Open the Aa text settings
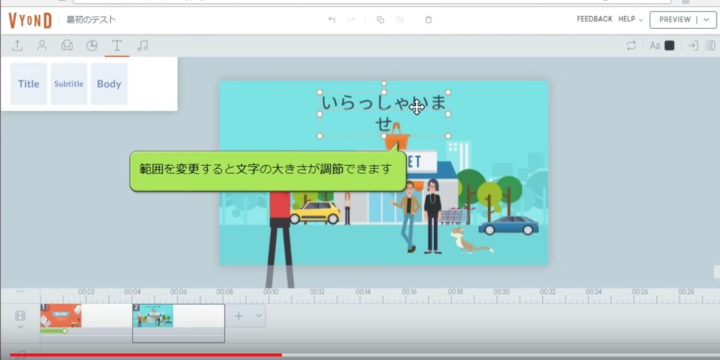Viewport: 720px width, 360px height. [655, 45]
